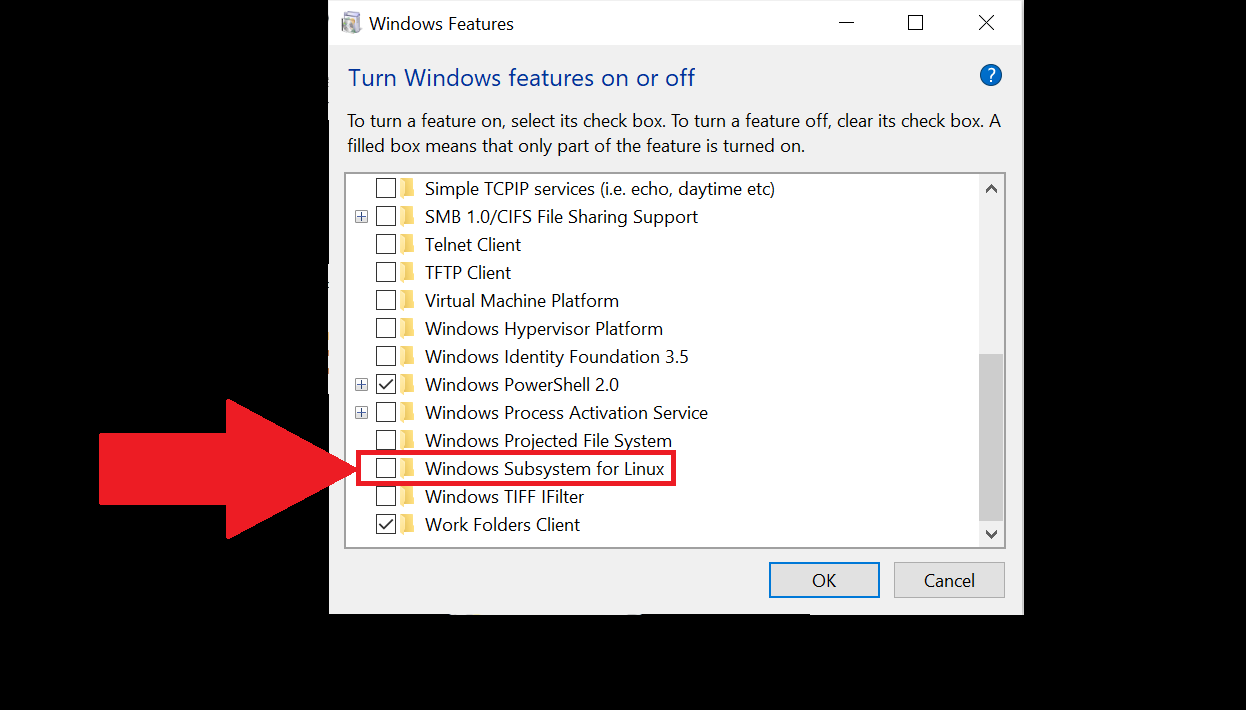Click the Windows Projected File System folder icon
This screenshot has width=1246, height=710.
408,441
